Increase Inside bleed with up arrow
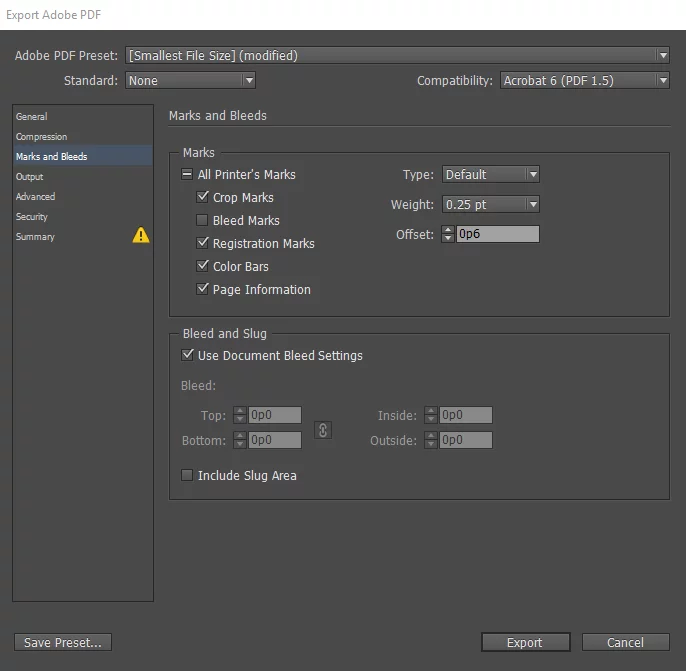The width and height of the screenshot is (686, 671). click(x=431, y=411)
